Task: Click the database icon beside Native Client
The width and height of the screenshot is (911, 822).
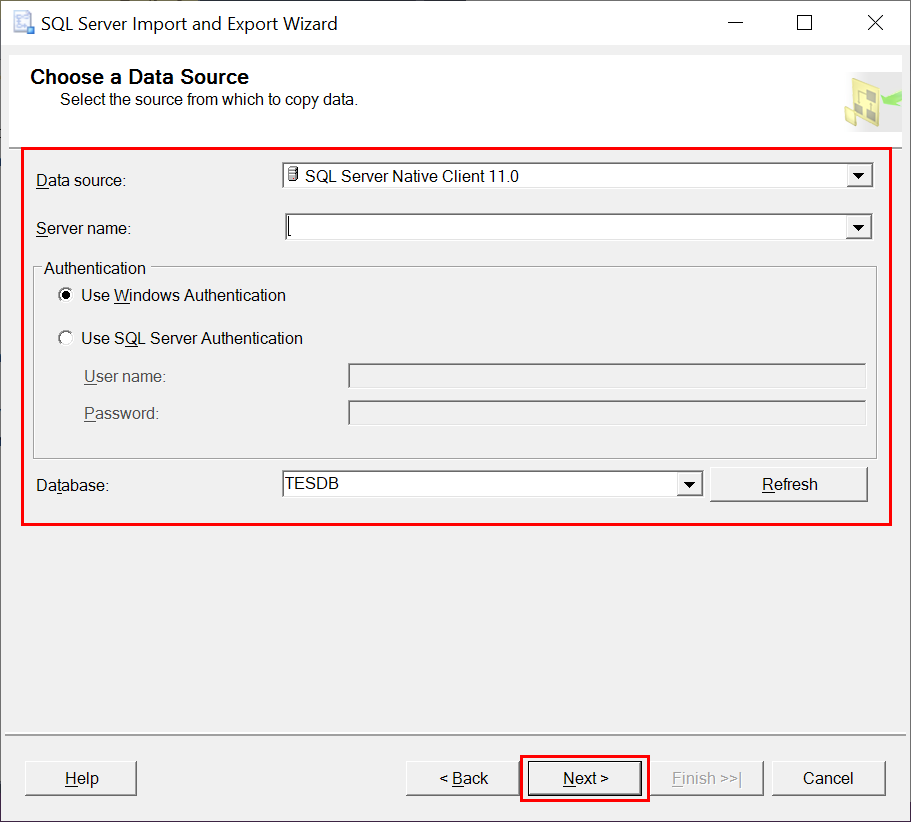Action: (x=293, y=174)
